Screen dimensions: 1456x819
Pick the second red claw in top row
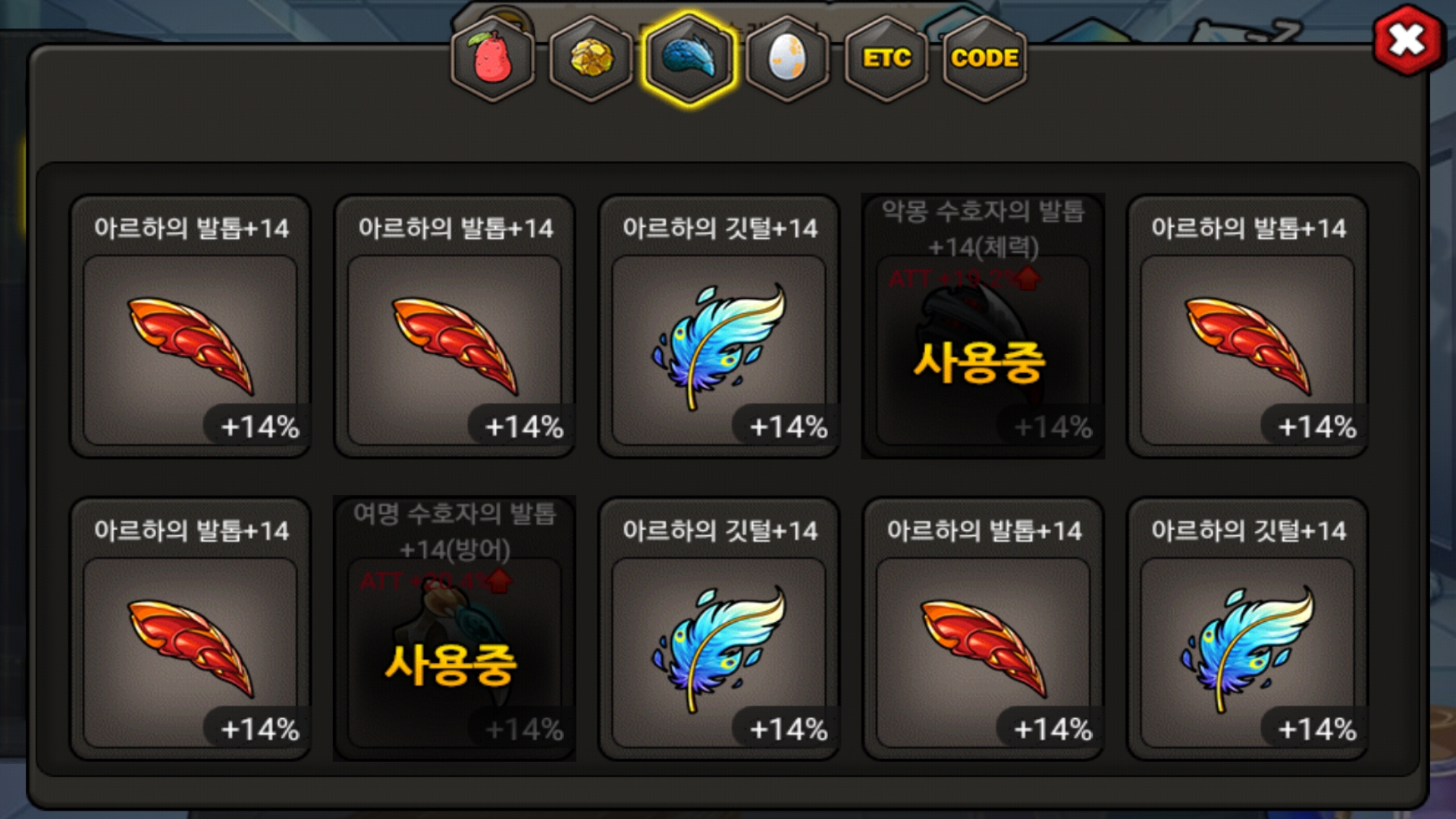454,326
